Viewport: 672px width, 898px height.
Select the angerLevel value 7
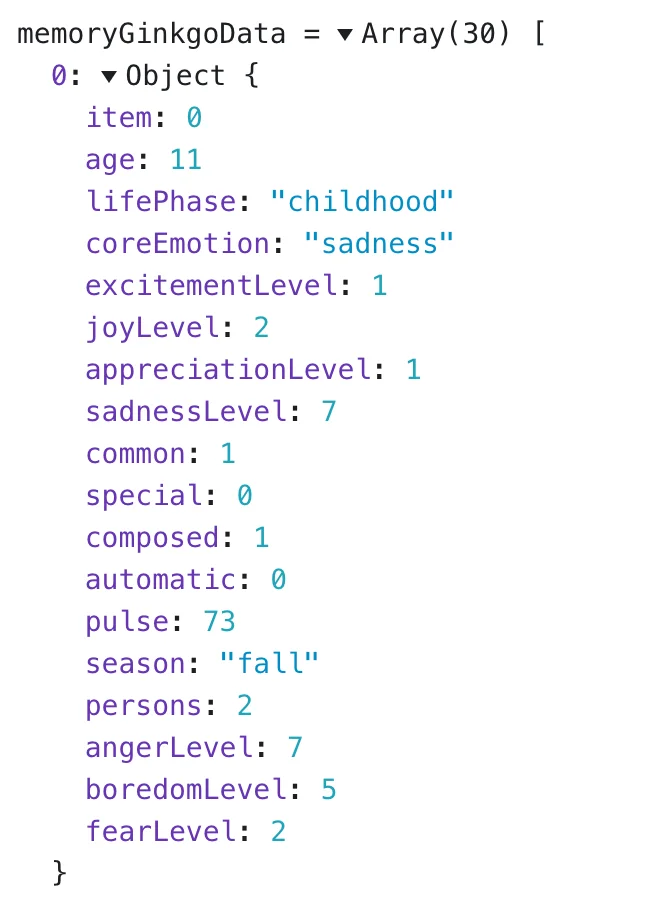[x=294, y=748]
